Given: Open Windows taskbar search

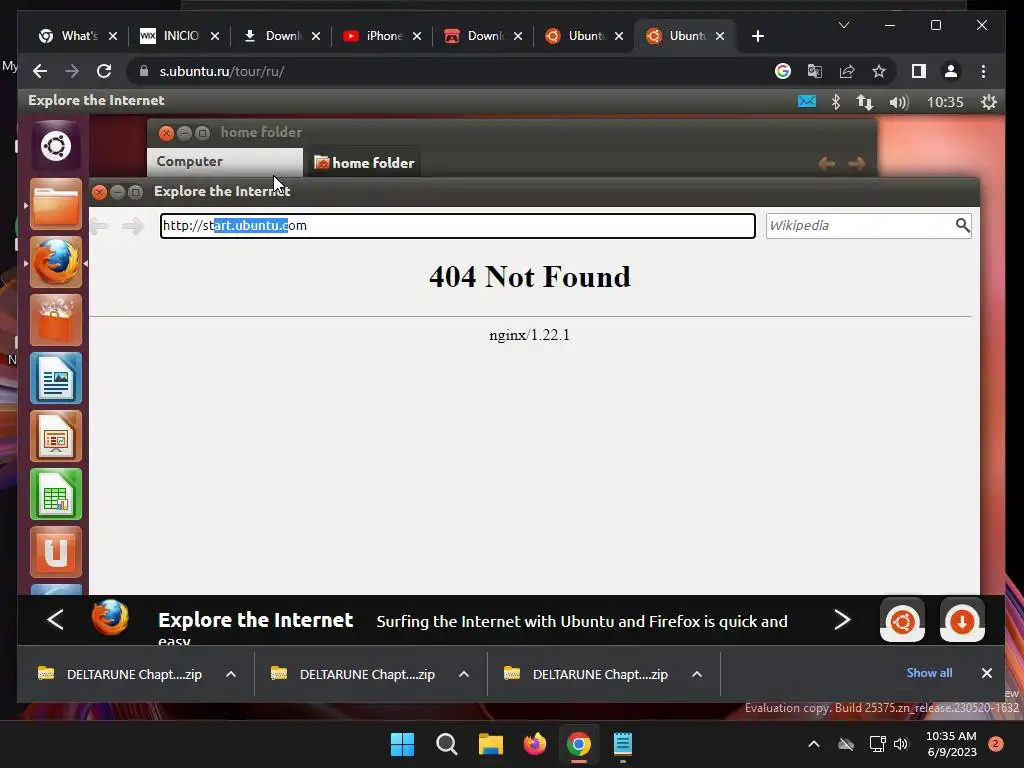Looking at the screenshot, I should point(447,744).
